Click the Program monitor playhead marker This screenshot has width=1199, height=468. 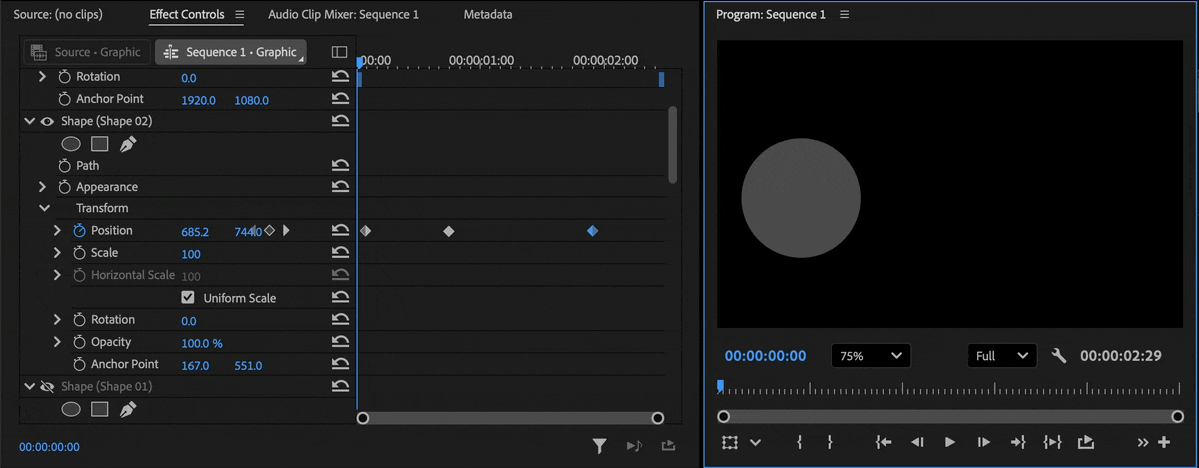pos(720,386)
